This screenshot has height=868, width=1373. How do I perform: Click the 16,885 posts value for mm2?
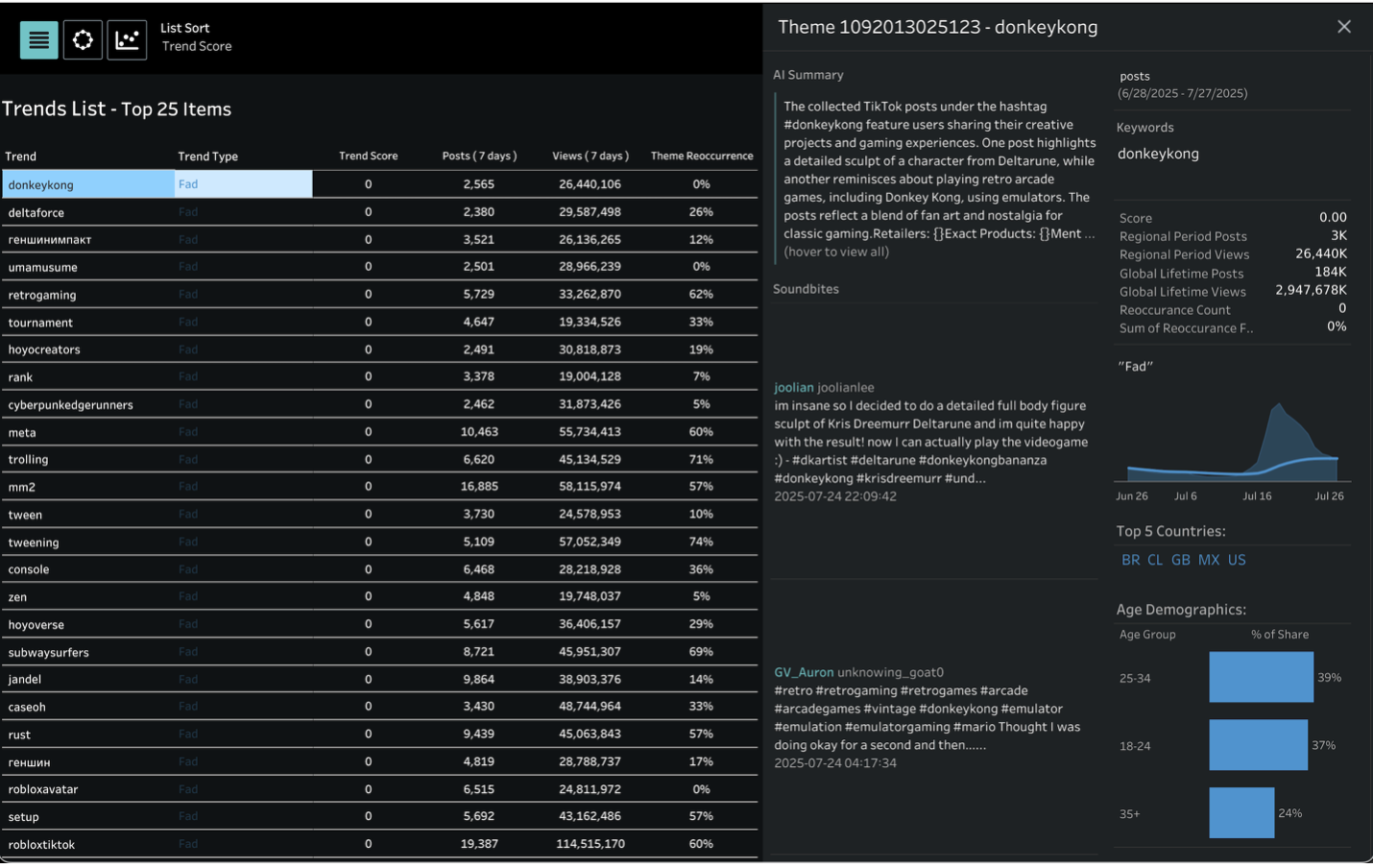[479, 487]
